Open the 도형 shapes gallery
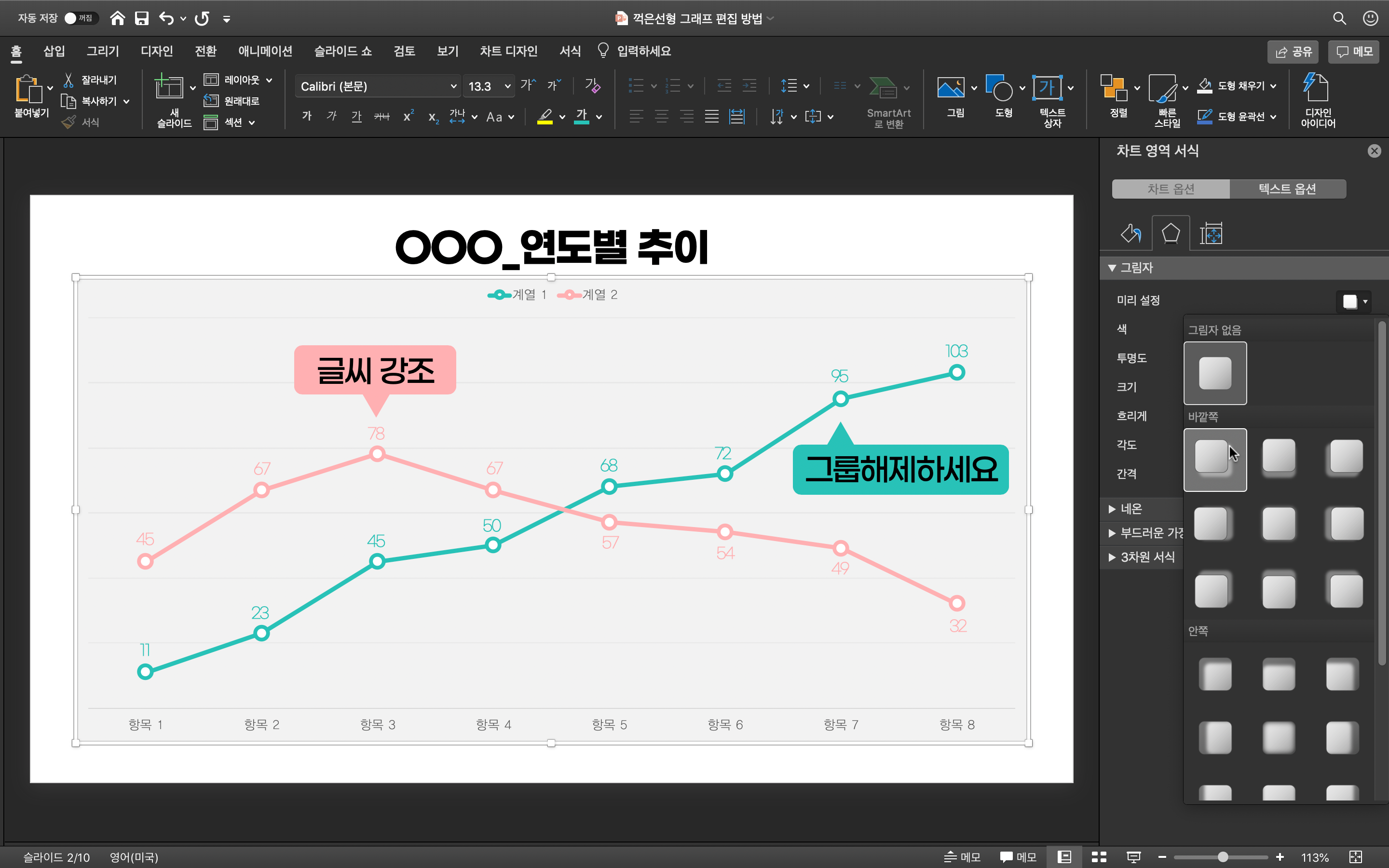The height and width of the screenshot is (868, 1389). click(x=999, y=87)
